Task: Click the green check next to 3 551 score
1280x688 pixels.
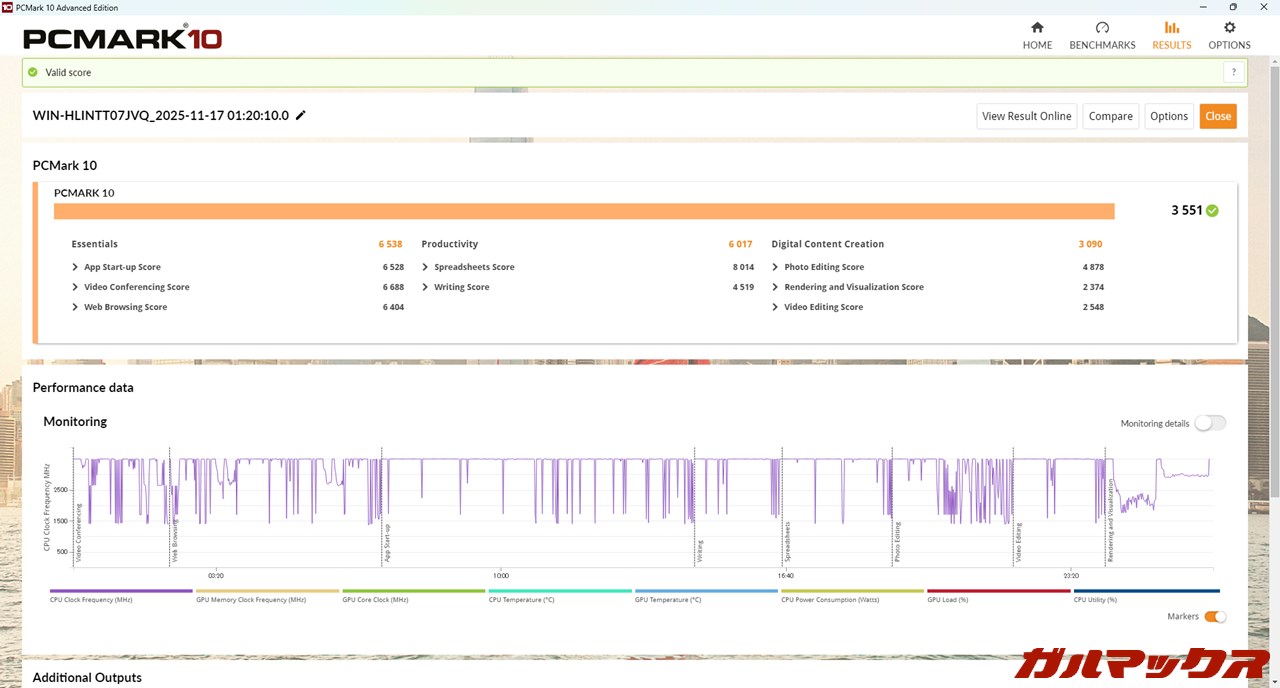Action: 1212,210
